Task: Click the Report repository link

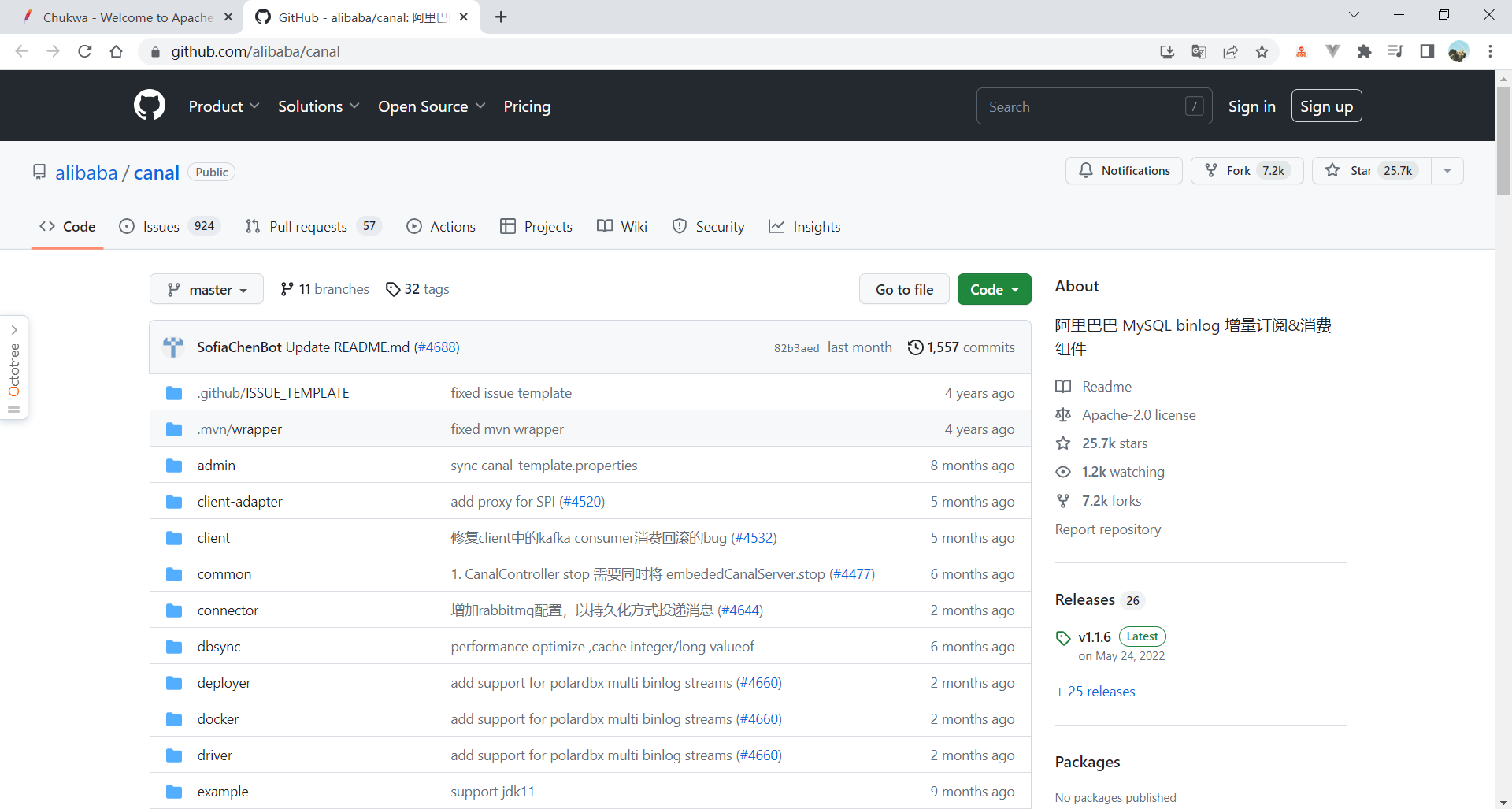Action: [x=1108, y=529]
